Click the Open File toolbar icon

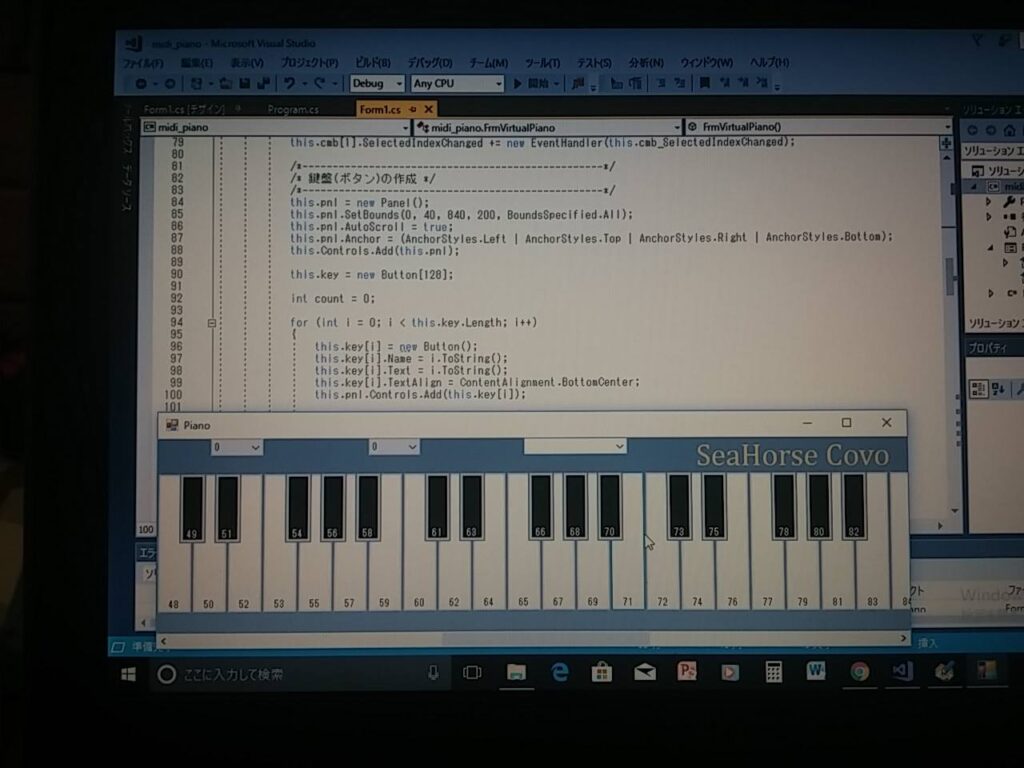tap(226, 84)
